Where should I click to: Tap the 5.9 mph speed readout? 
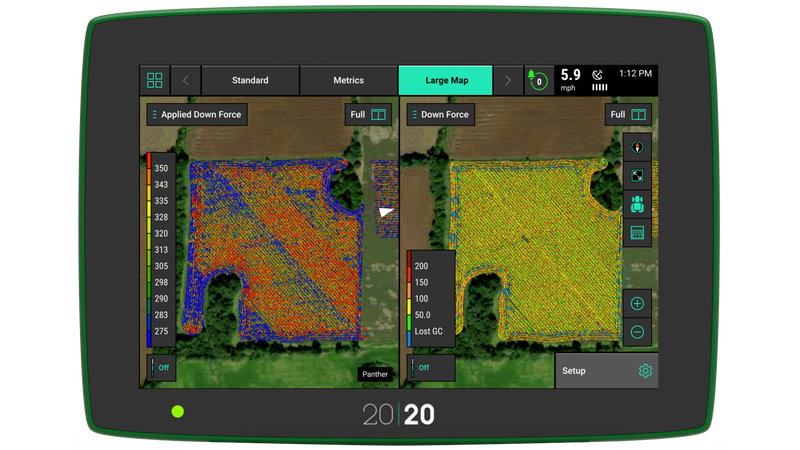coord(570,80)
